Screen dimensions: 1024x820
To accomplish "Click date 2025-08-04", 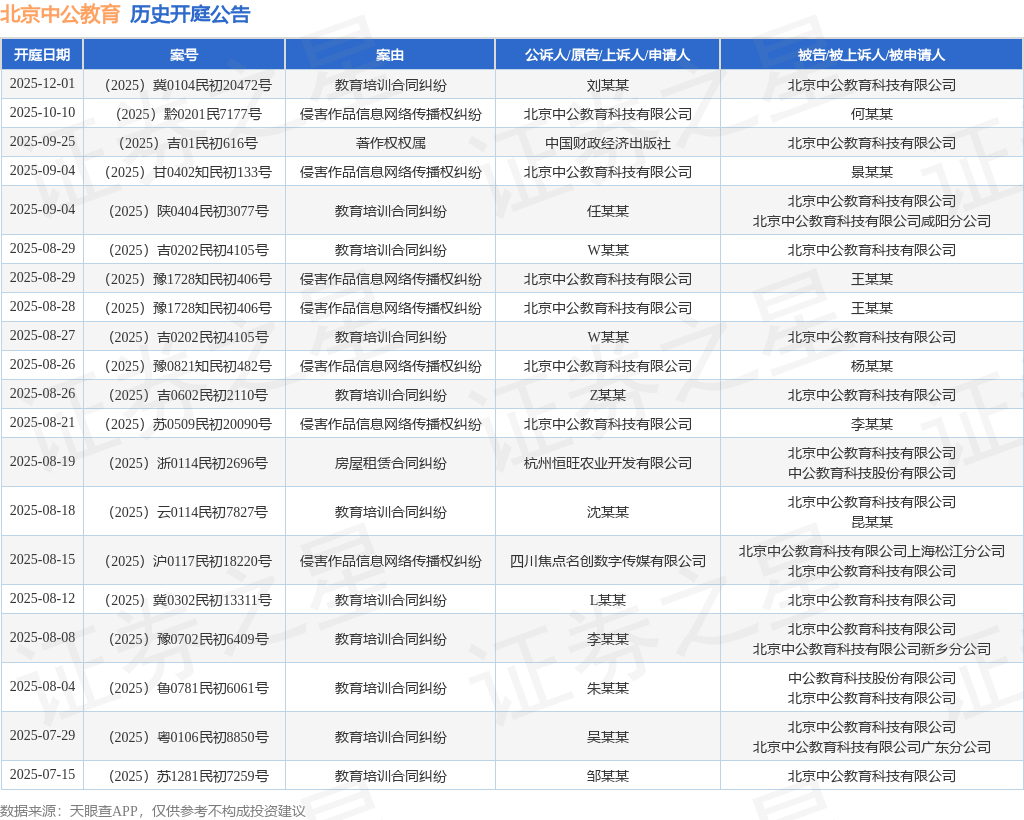I will (42, 686).
